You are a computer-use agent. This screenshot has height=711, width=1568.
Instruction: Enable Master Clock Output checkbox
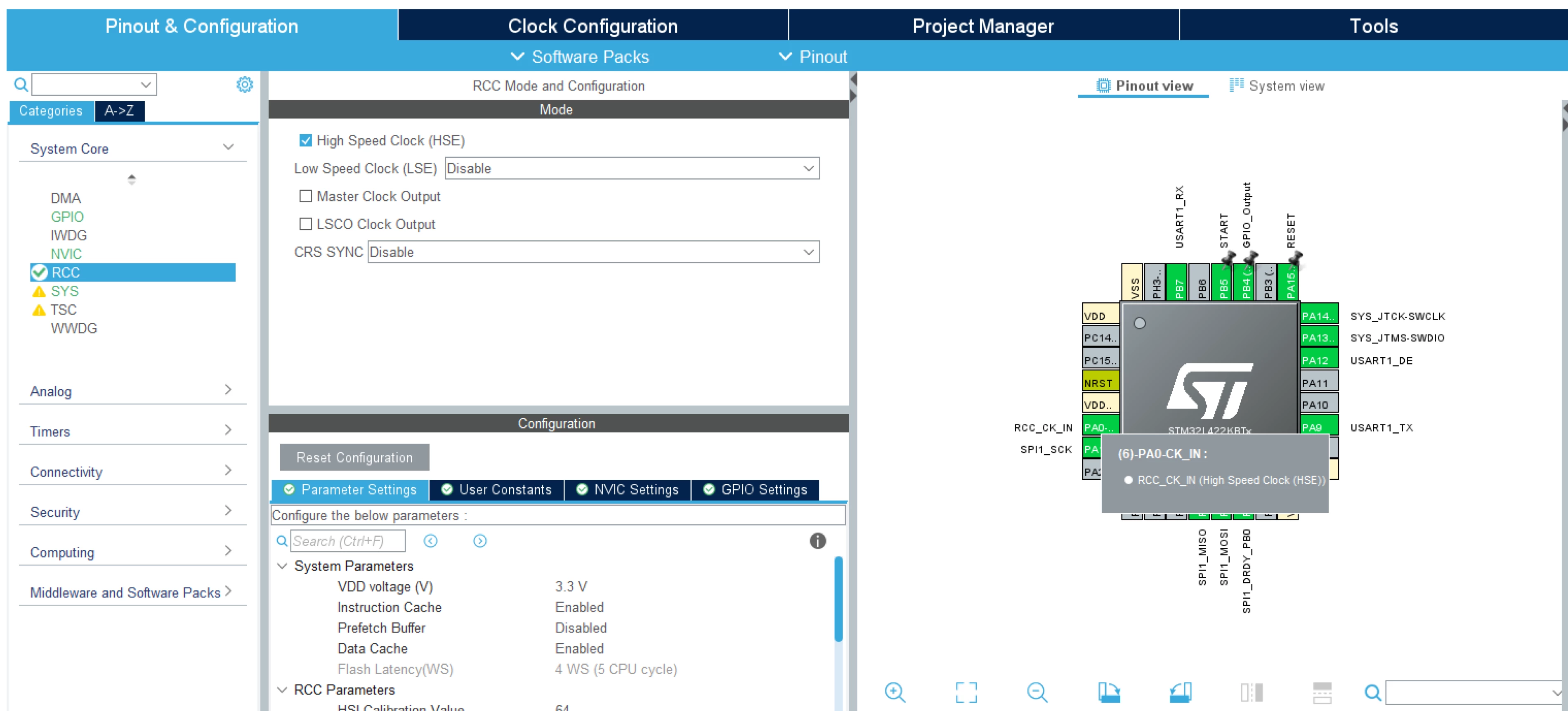tap(306, 196)
